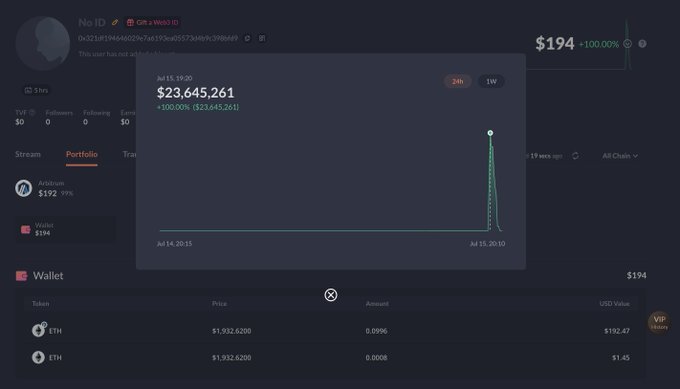Open the Portfolio tab
This screenshot has width=680, height=389.
pyautogui.click(x=82, y=154)
